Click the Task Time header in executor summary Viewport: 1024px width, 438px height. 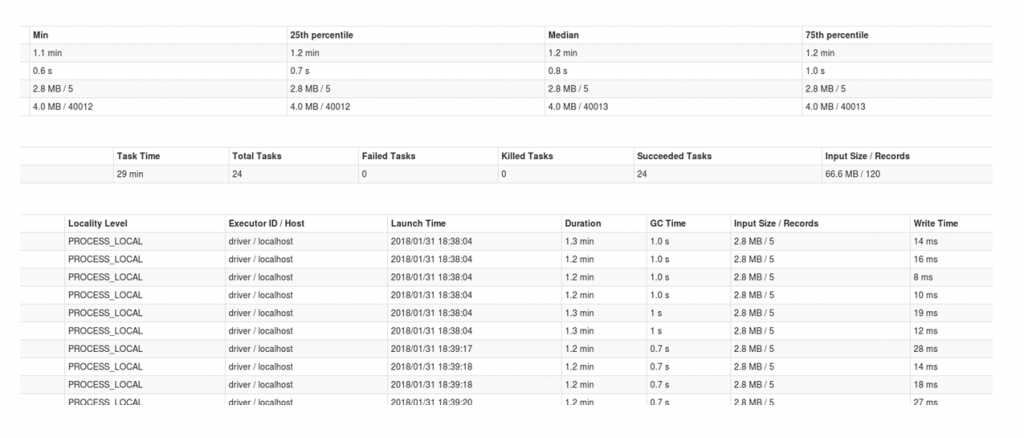pyautogui.click(x=138, y=156)
